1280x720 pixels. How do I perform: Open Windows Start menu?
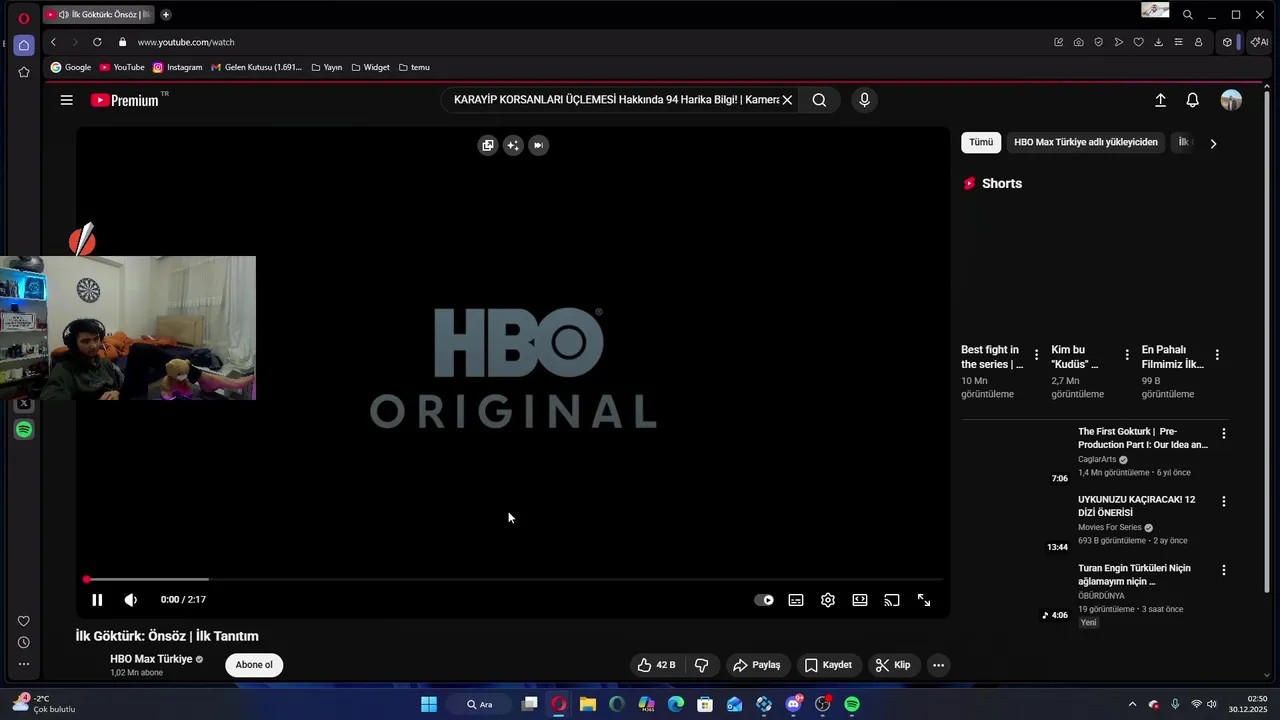(x=429, y=704)
